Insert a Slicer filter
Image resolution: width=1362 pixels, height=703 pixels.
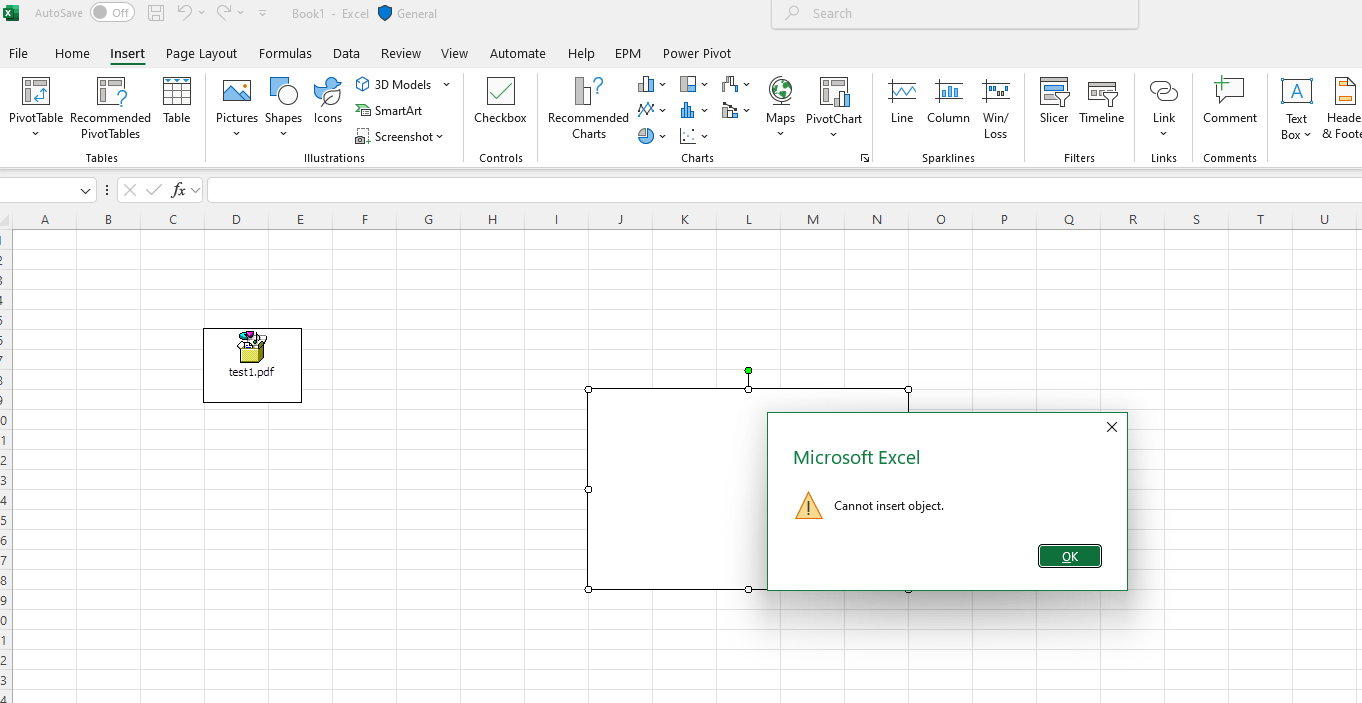(1054, 101)
